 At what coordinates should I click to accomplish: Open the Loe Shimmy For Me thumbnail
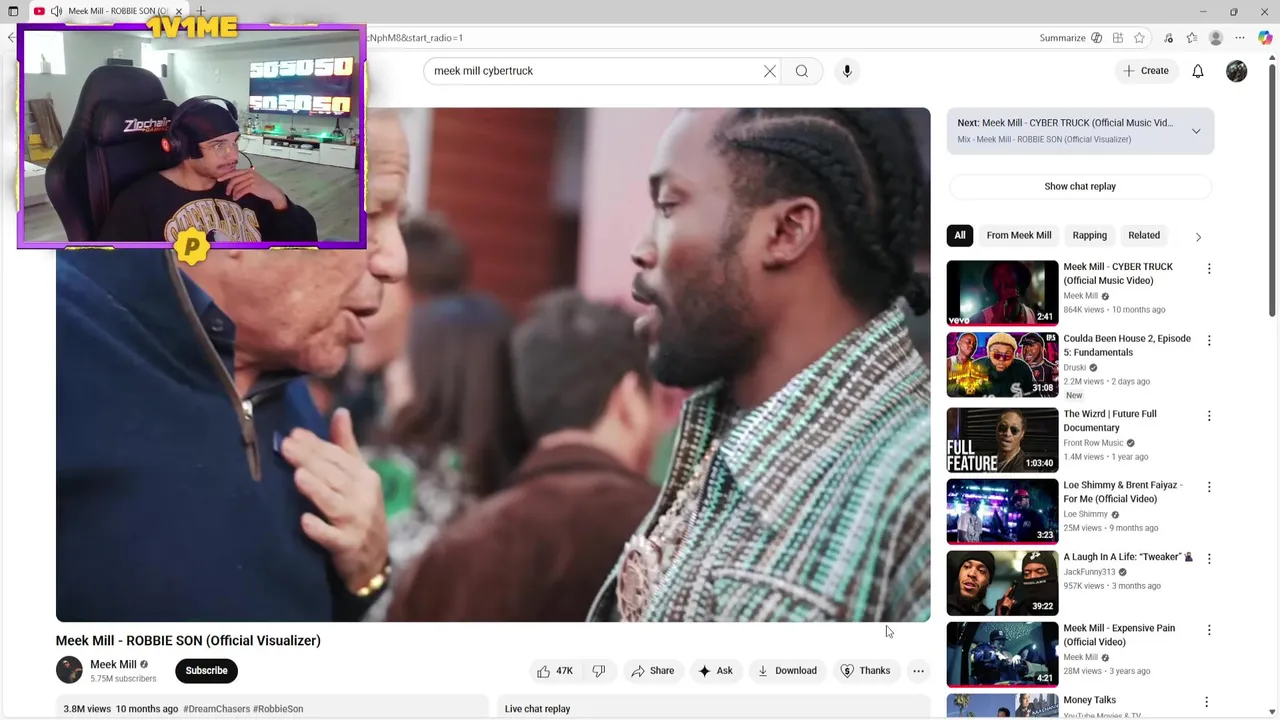1002,511
